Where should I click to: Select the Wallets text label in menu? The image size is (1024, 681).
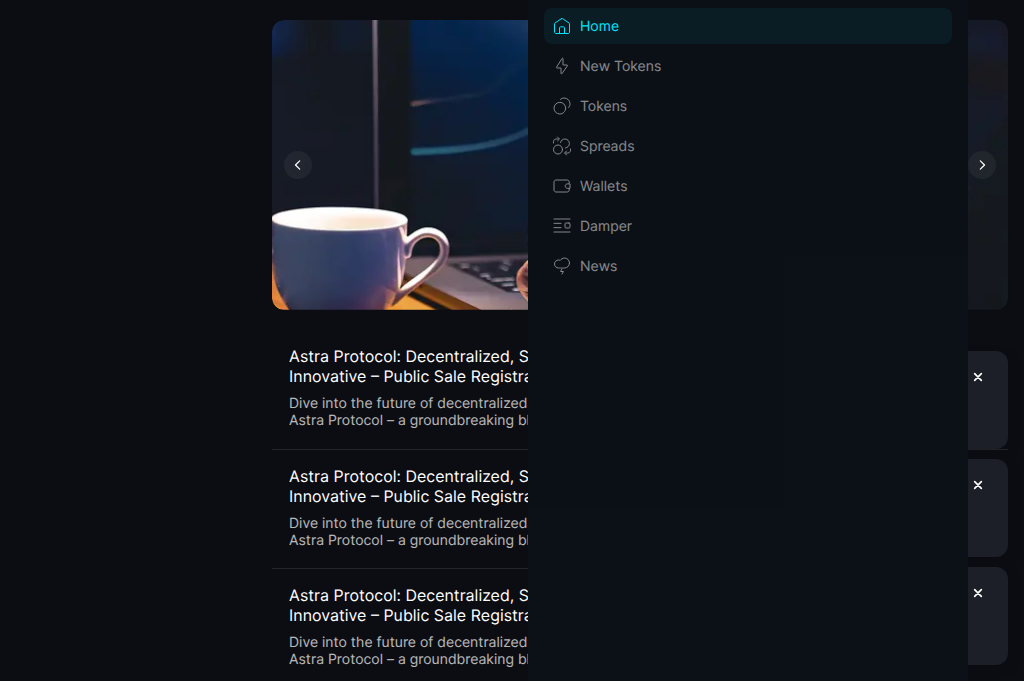604,186
